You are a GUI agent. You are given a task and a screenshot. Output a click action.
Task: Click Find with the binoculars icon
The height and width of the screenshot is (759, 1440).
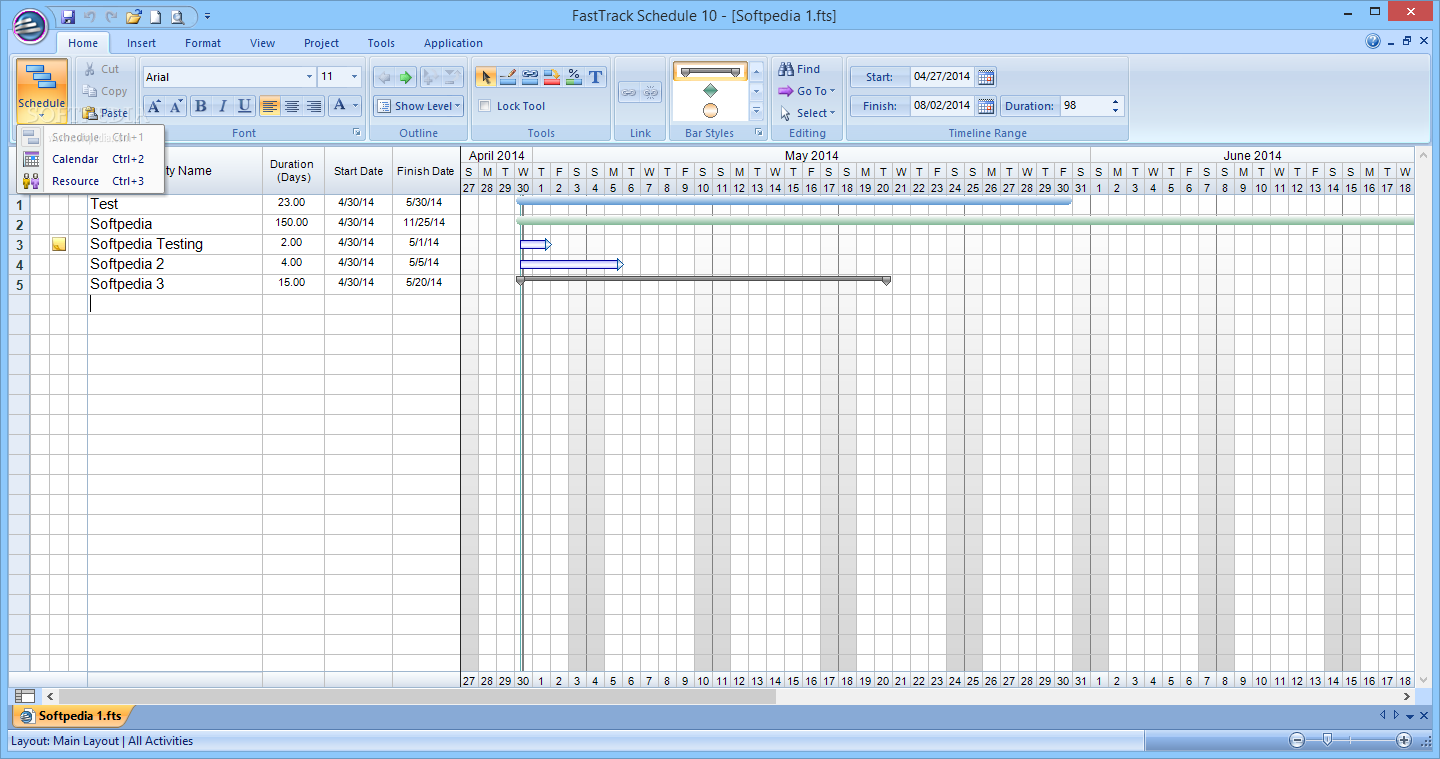[x=799, y=69]
